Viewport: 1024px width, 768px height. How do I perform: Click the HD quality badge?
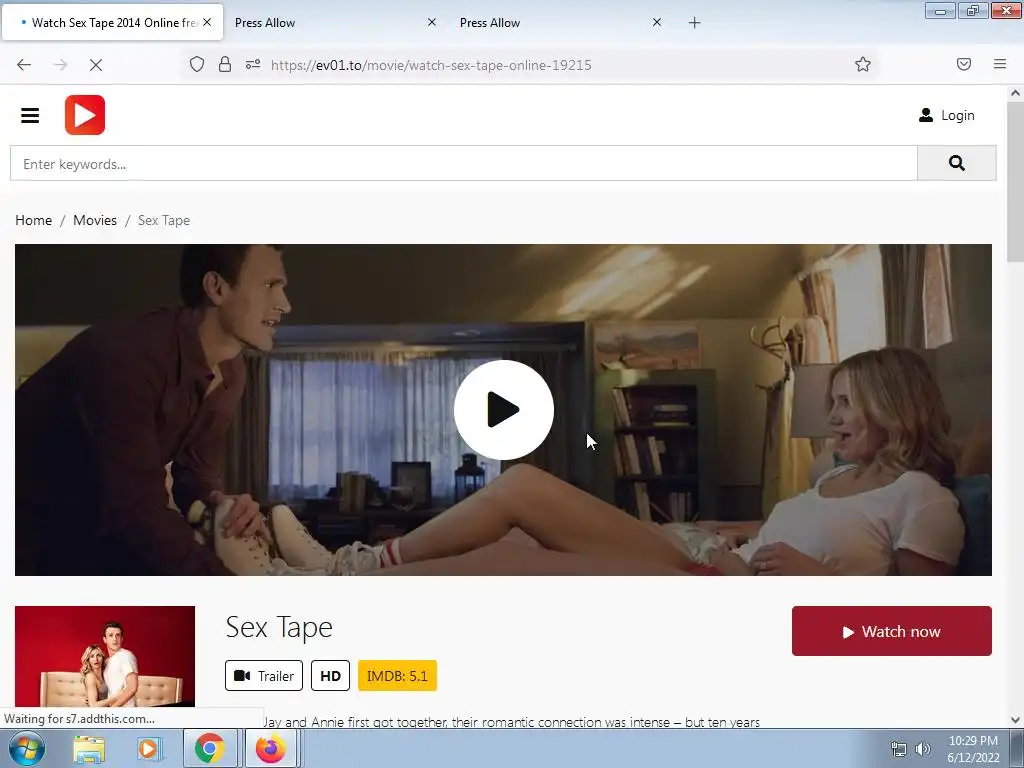tap(330, 675)
